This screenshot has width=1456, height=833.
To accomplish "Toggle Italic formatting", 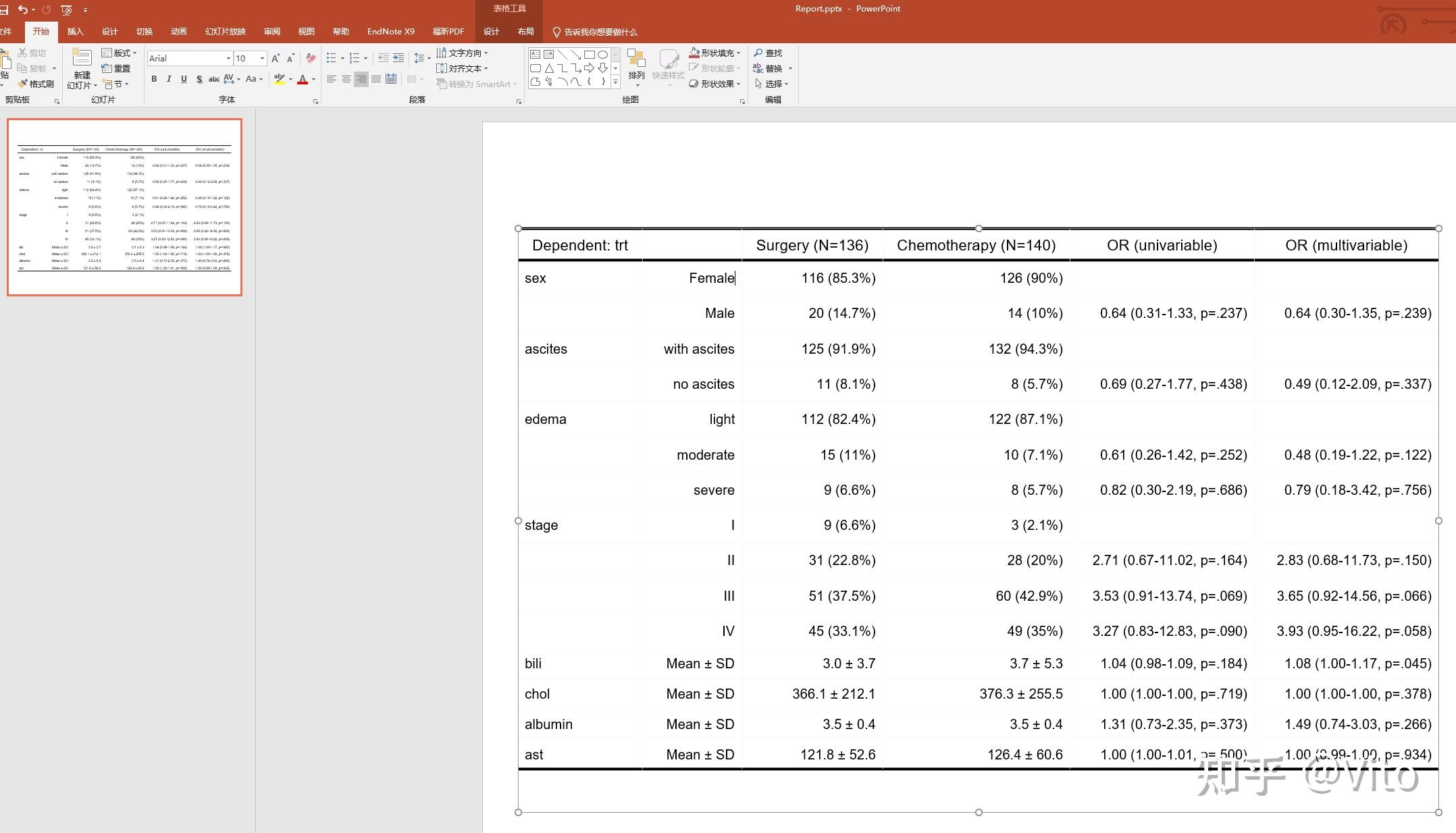I will pos(169,79).
